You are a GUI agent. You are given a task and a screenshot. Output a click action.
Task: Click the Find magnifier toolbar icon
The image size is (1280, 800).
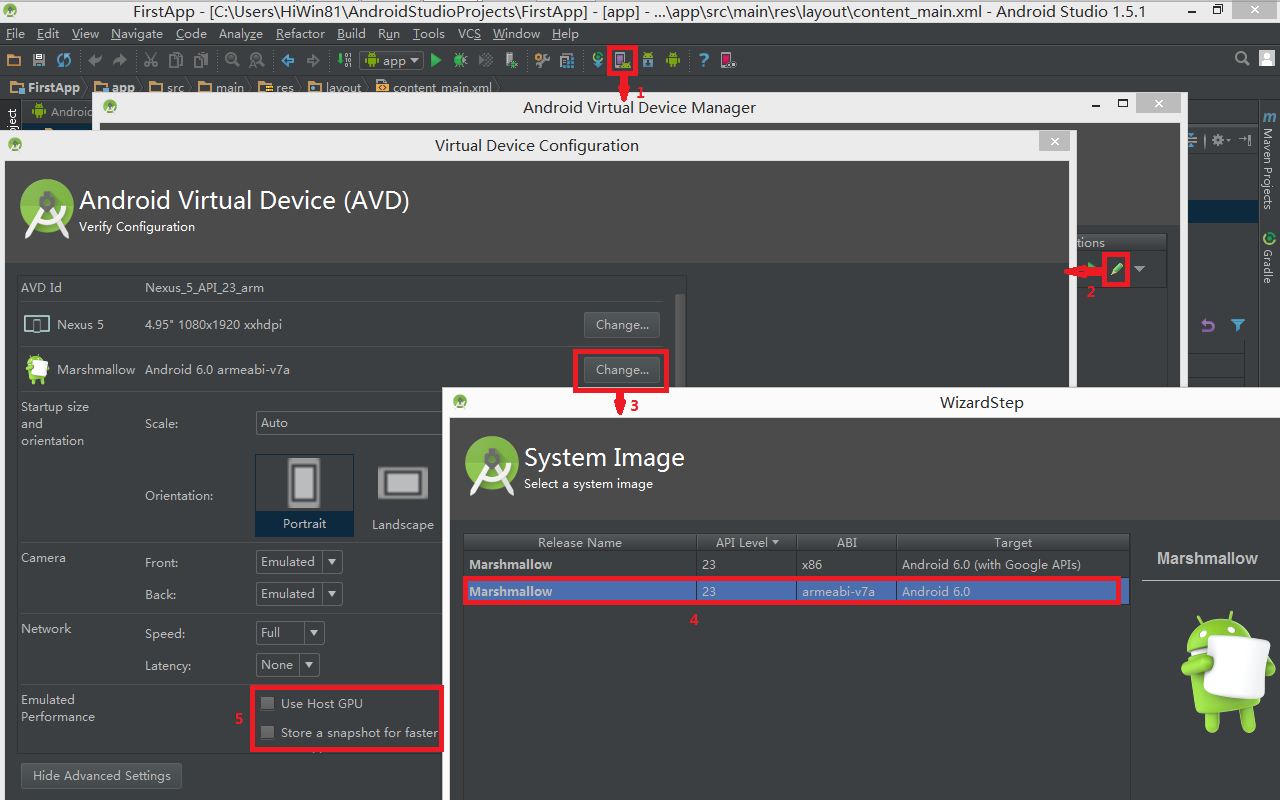[232, 61]
